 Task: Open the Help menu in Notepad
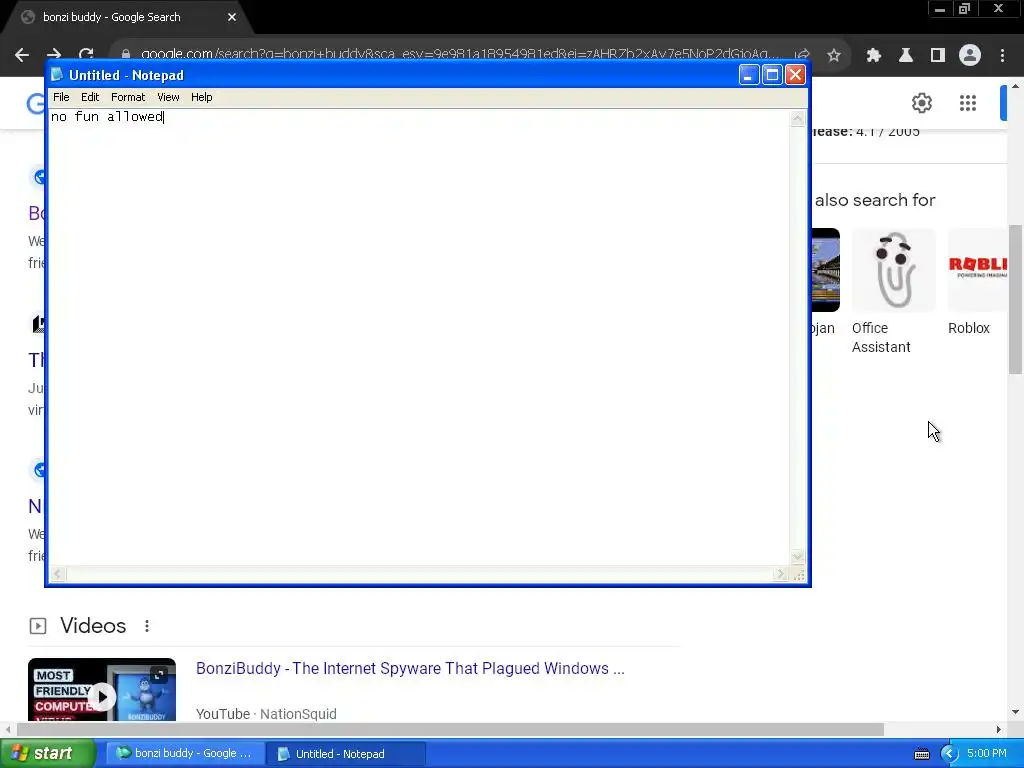click(201, 97)
